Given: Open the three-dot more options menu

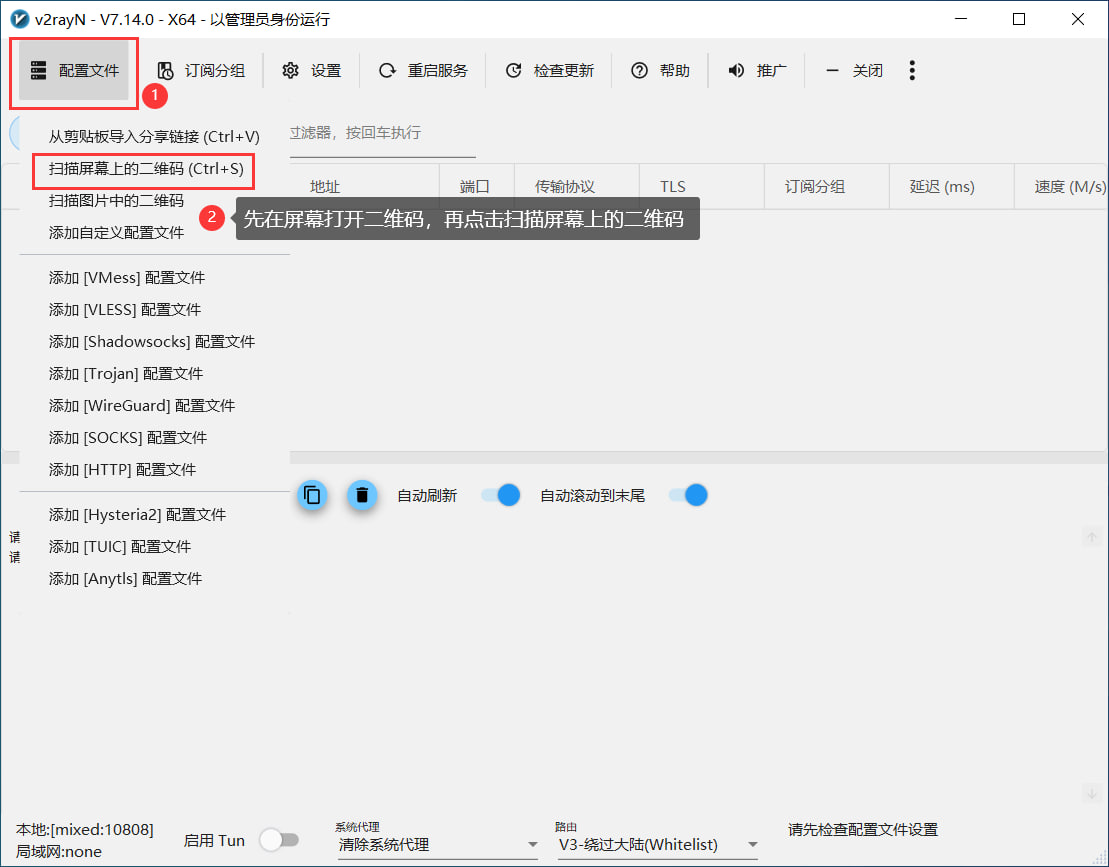Looking at the screenshot, I should click(911, 70).
